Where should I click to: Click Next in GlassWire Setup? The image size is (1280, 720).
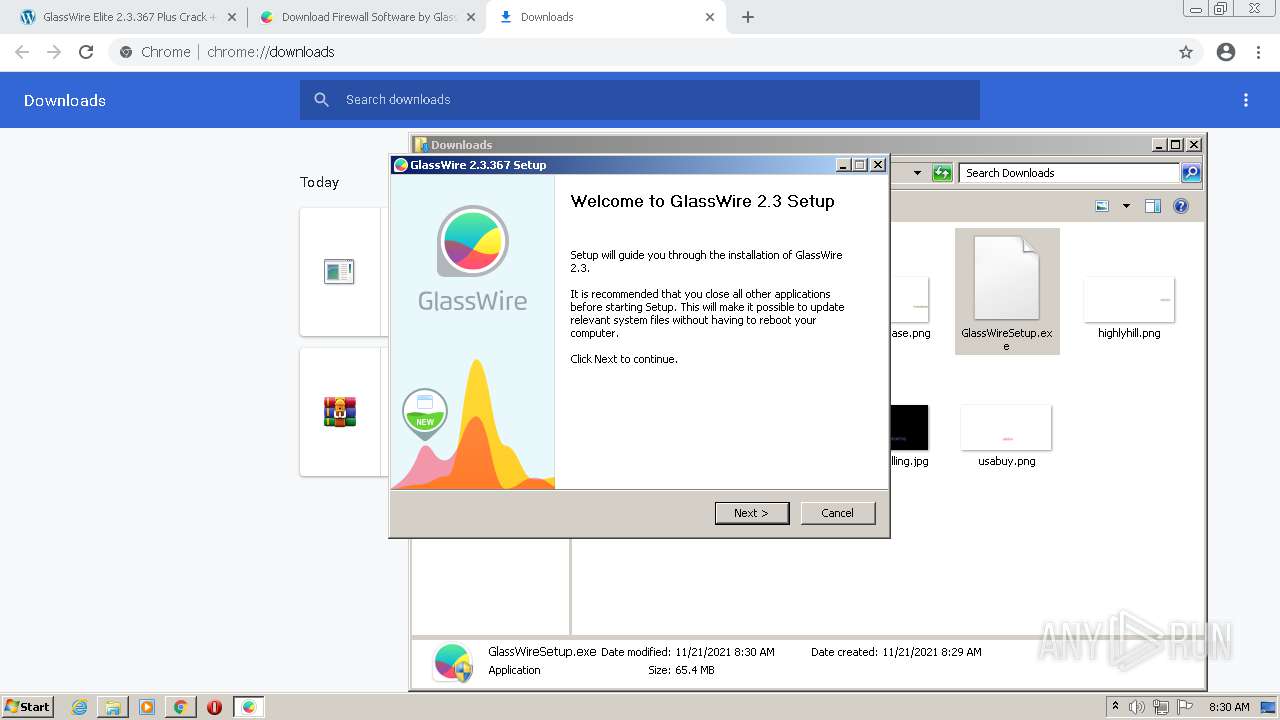[x=752, y=513]
